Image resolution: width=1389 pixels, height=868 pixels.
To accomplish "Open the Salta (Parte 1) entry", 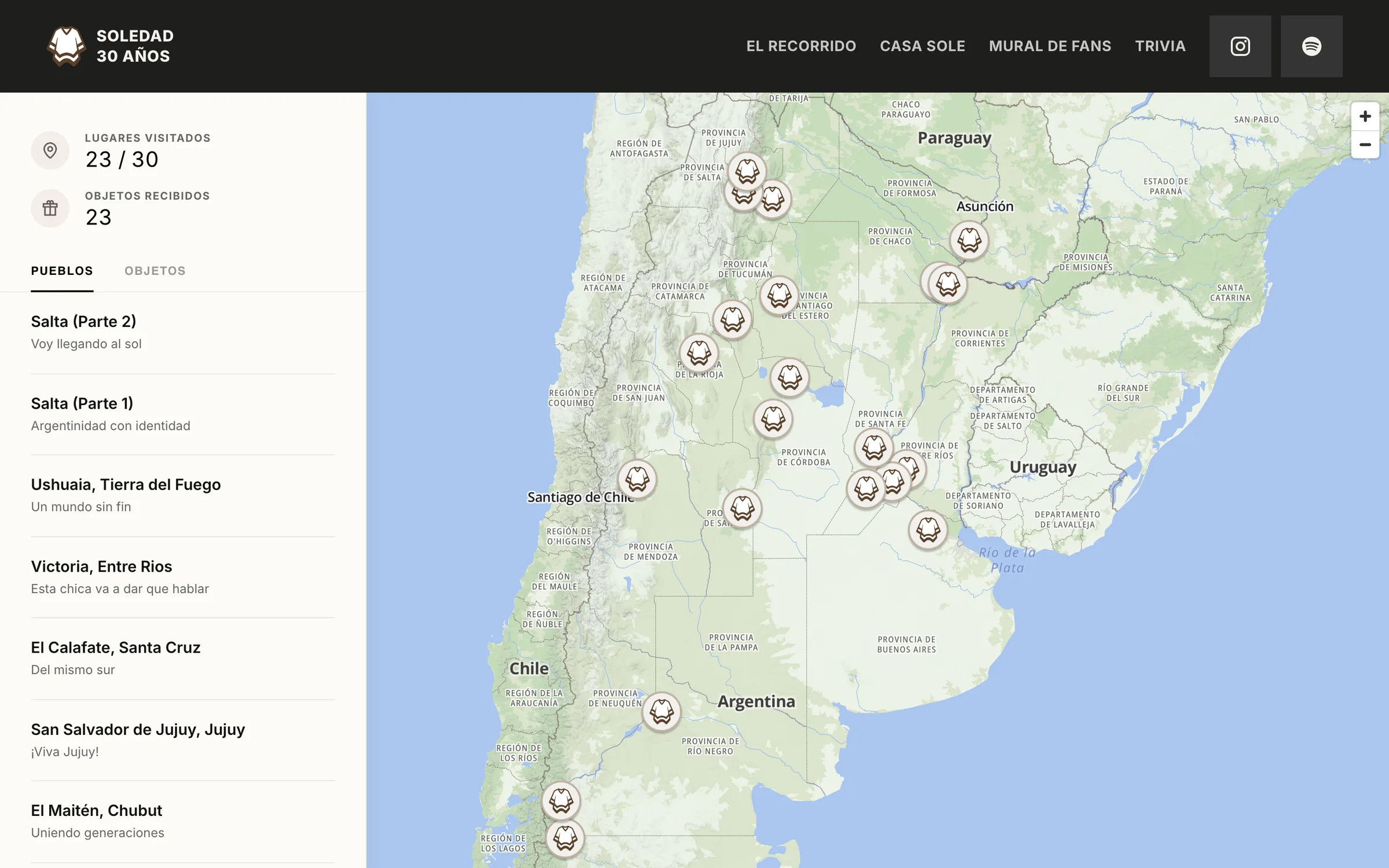I will [x=183, y=414].
